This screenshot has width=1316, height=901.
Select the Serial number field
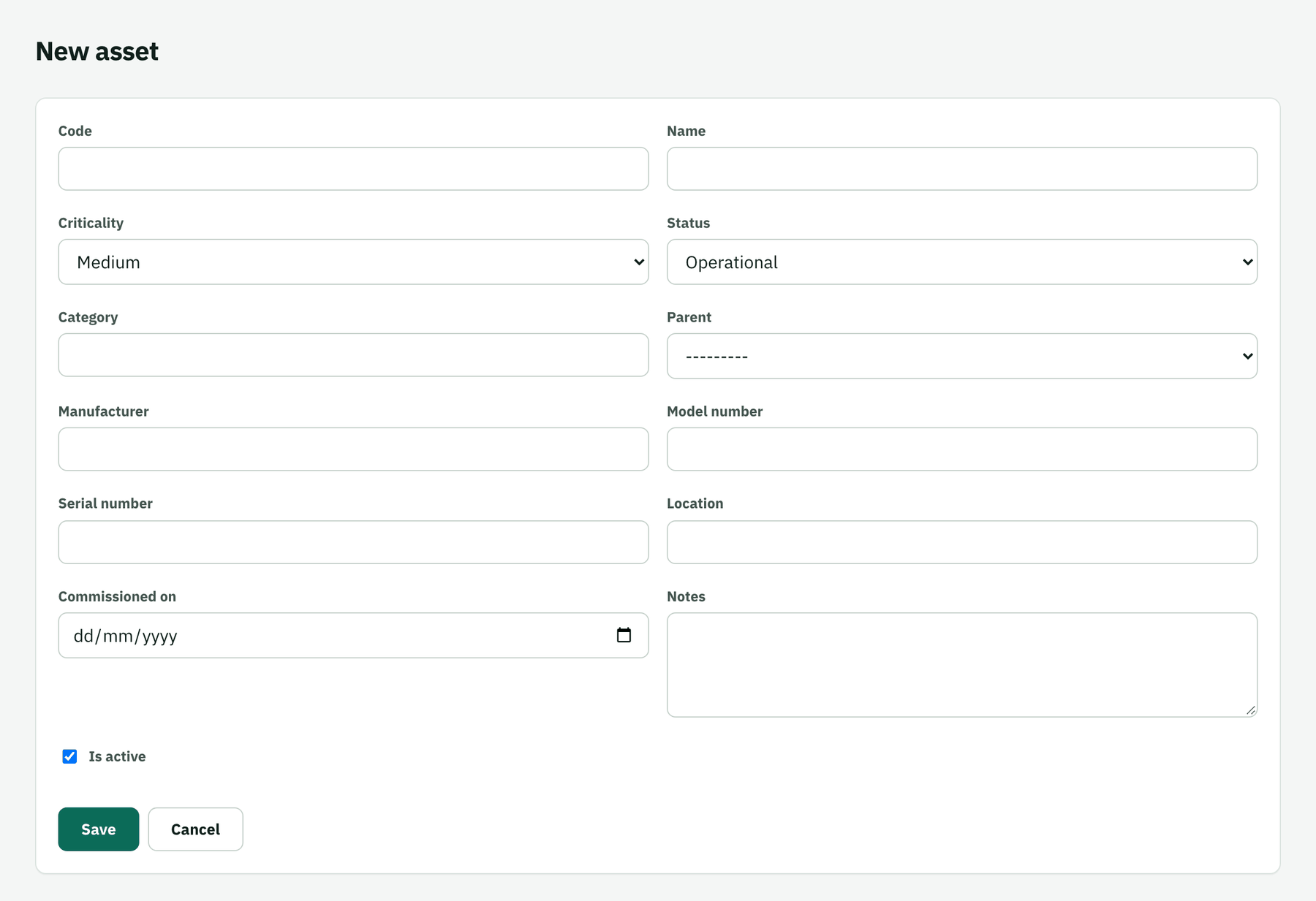coord(353,542)
